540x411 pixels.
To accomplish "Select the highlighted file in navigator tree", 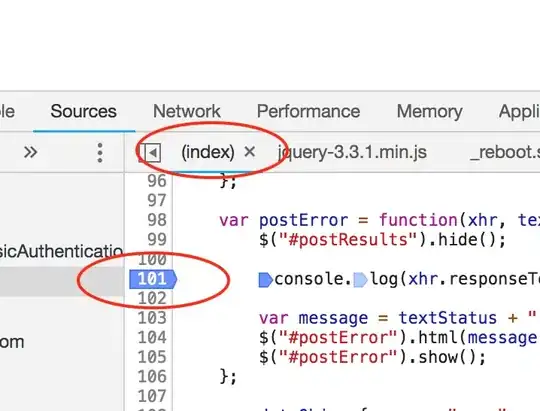I will tap(62, 281).
